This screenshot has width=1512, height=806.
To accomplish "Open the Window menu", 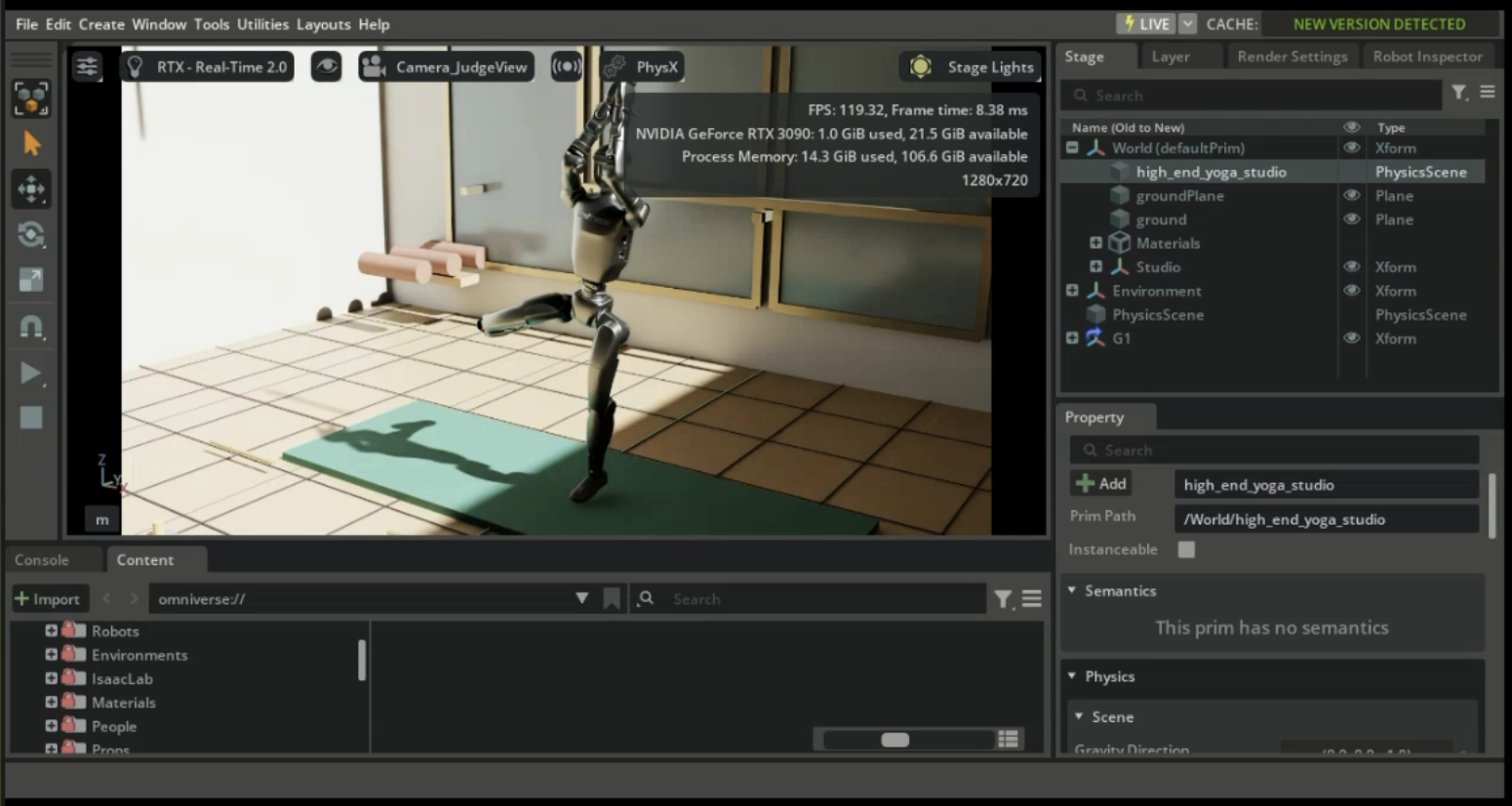I will [159, 24].
